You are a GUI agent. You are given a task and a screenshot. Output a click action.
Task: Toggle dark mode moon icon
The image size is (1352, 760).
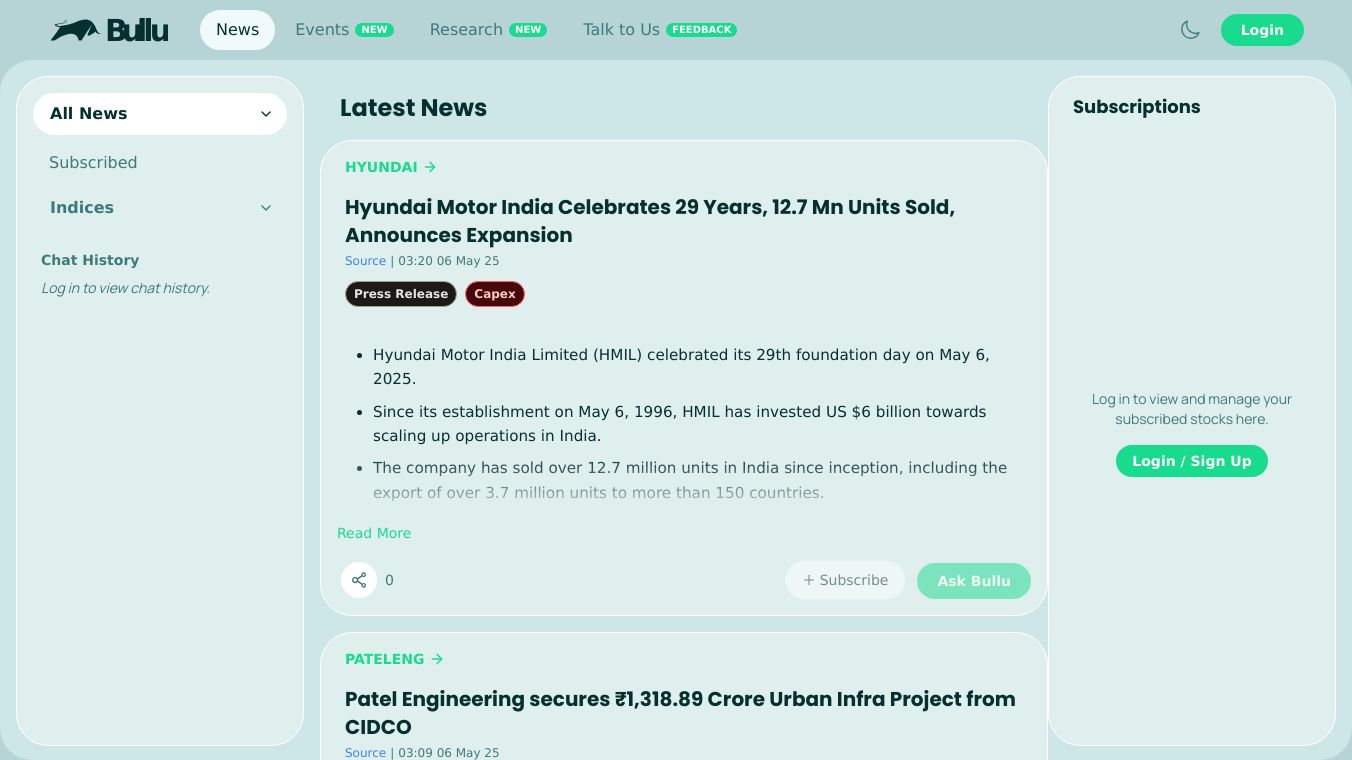1190,30
